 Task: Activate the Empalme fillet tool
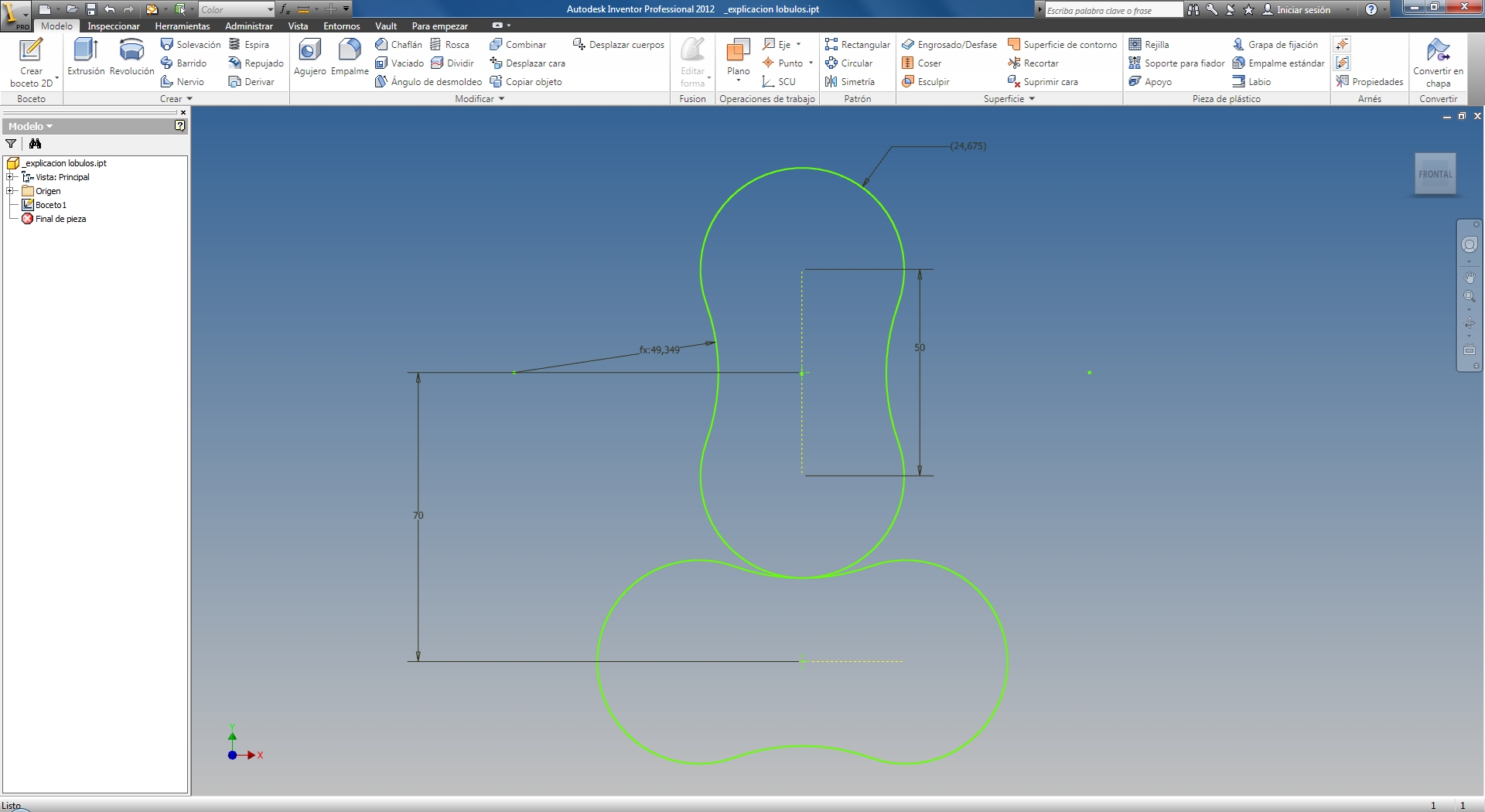[350, 57]
